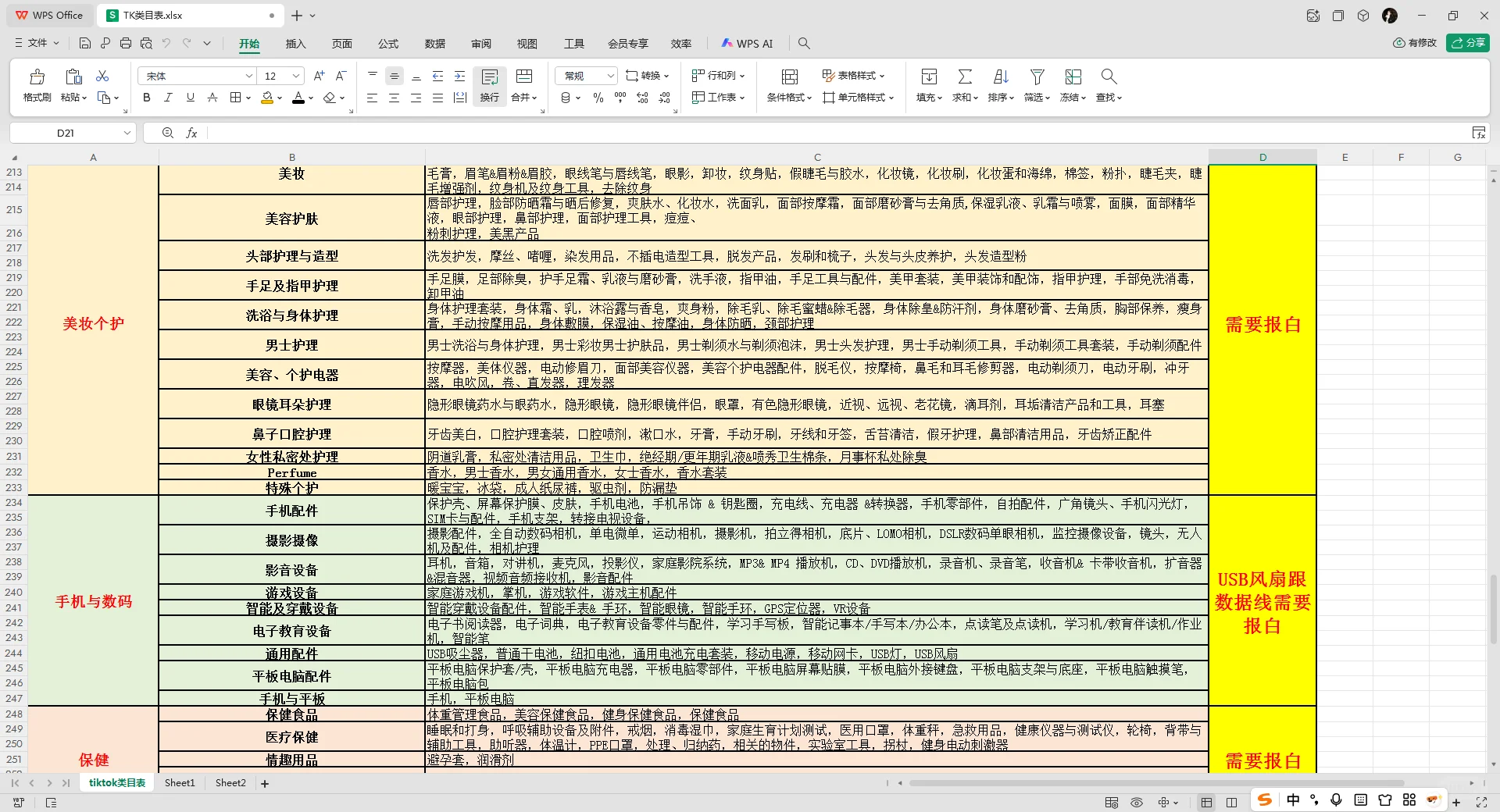This screenshot has width=1500, height=812.
Task: Click the Print icon in quick access bar
Action: tap(126, 43)
